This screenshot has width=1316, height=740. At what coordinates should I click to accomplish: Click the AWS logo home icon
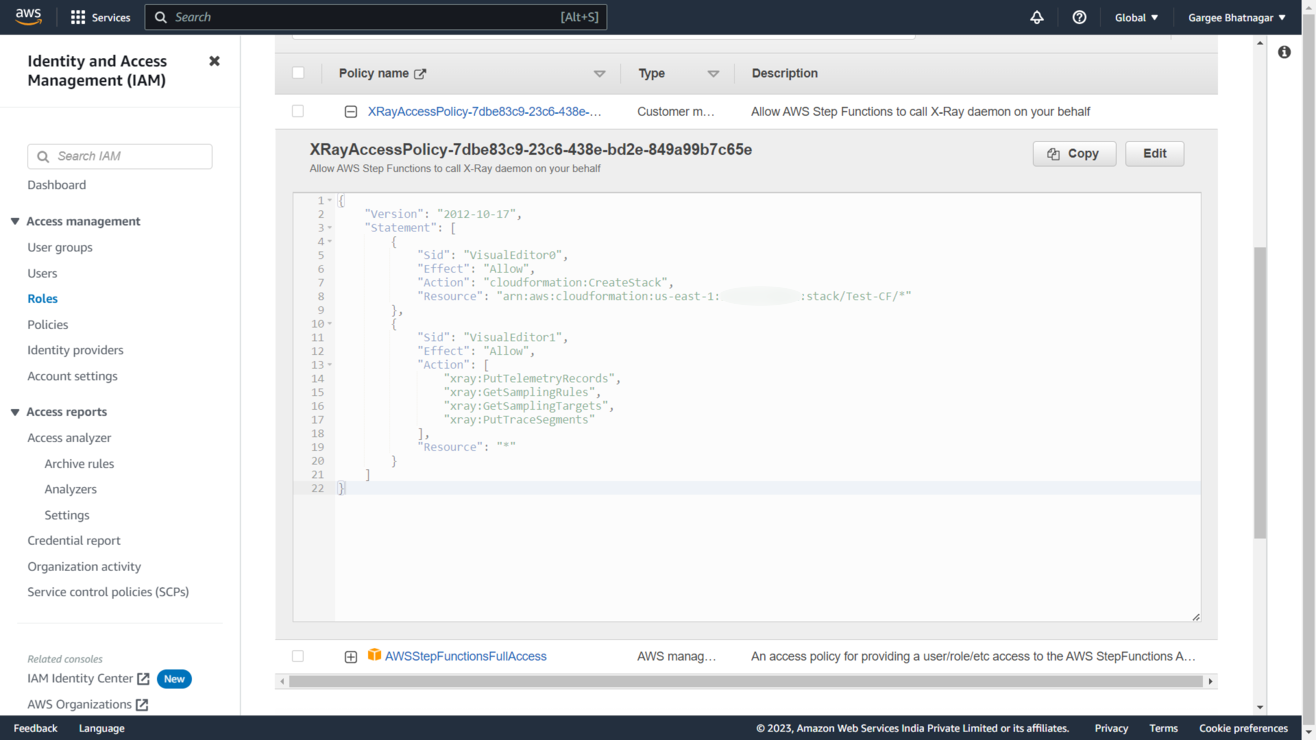point(28,17)
